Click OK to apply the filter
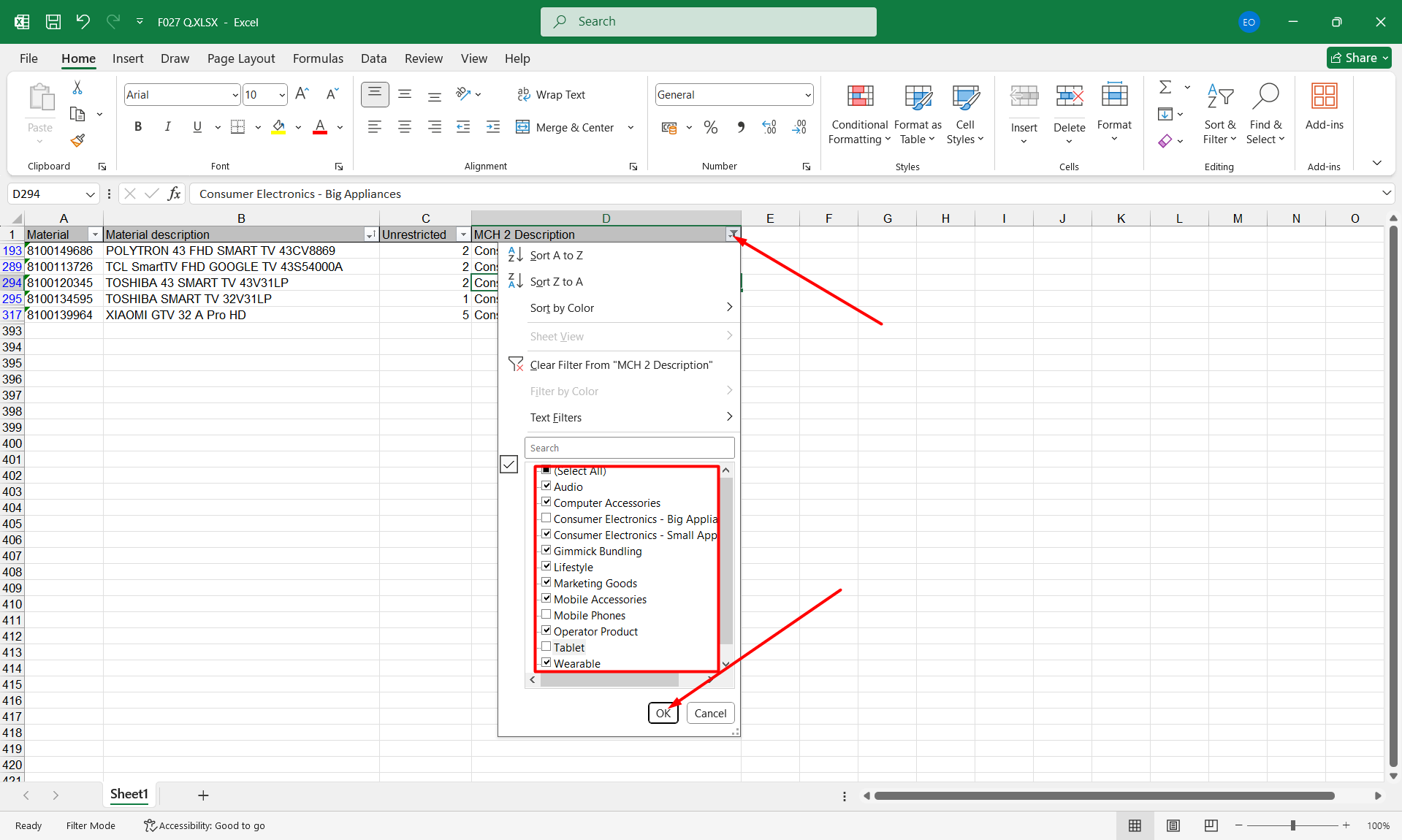Viewport: 1402px width, 840px height. 663,713
